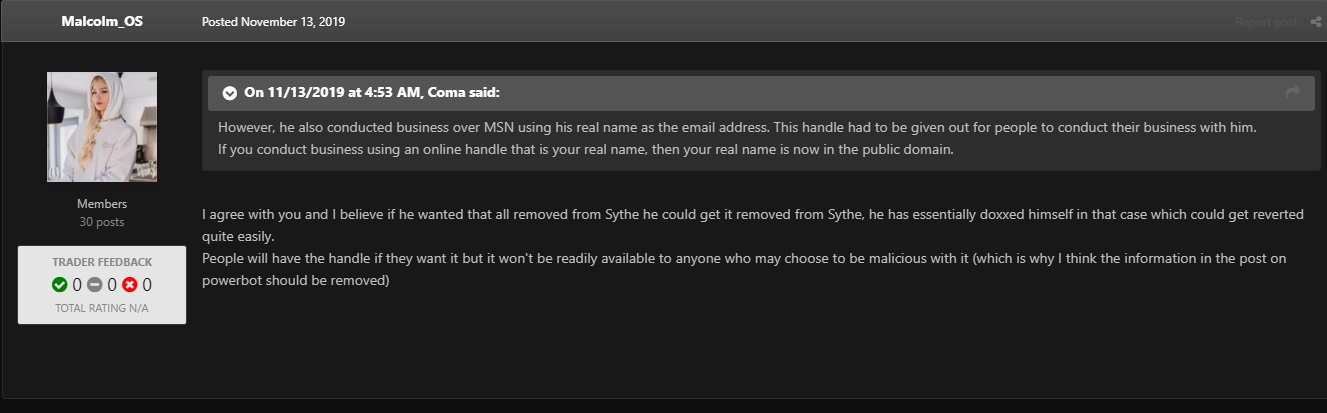This screenshot has height=413, width=1327.
Task: Collapse the quote from Coma
Action: [230, 93]
